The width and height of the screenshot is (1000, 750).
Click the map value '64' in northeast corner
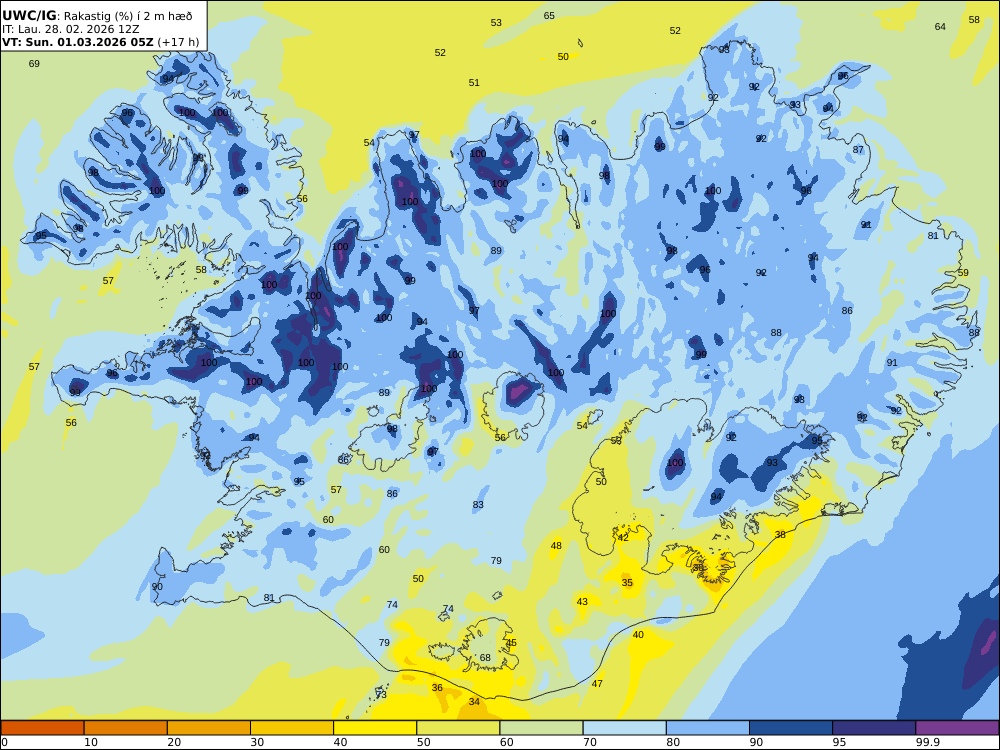[x=940, y=26]
